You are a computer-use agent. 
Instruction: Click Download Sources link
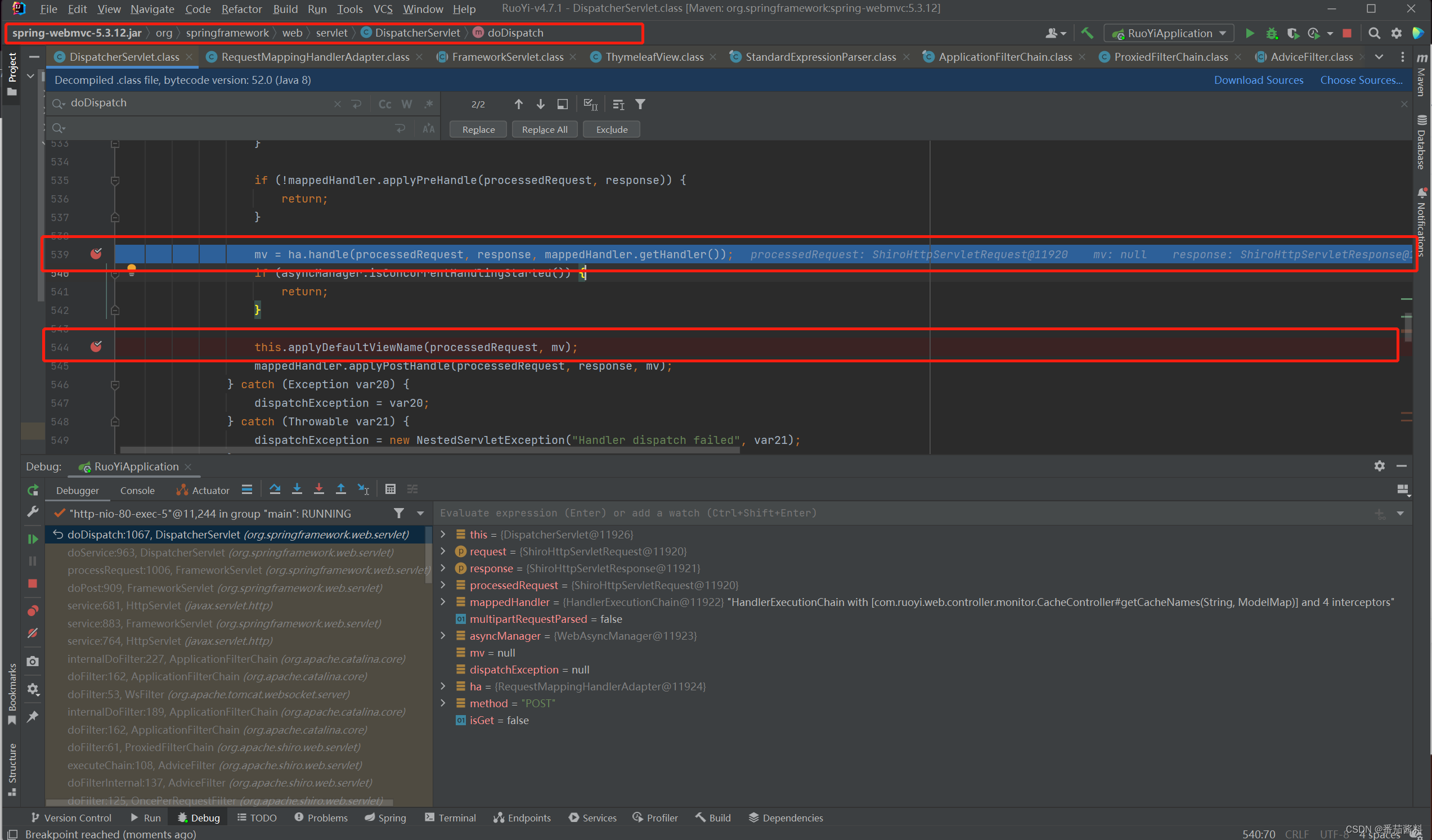pos(1258,80)
